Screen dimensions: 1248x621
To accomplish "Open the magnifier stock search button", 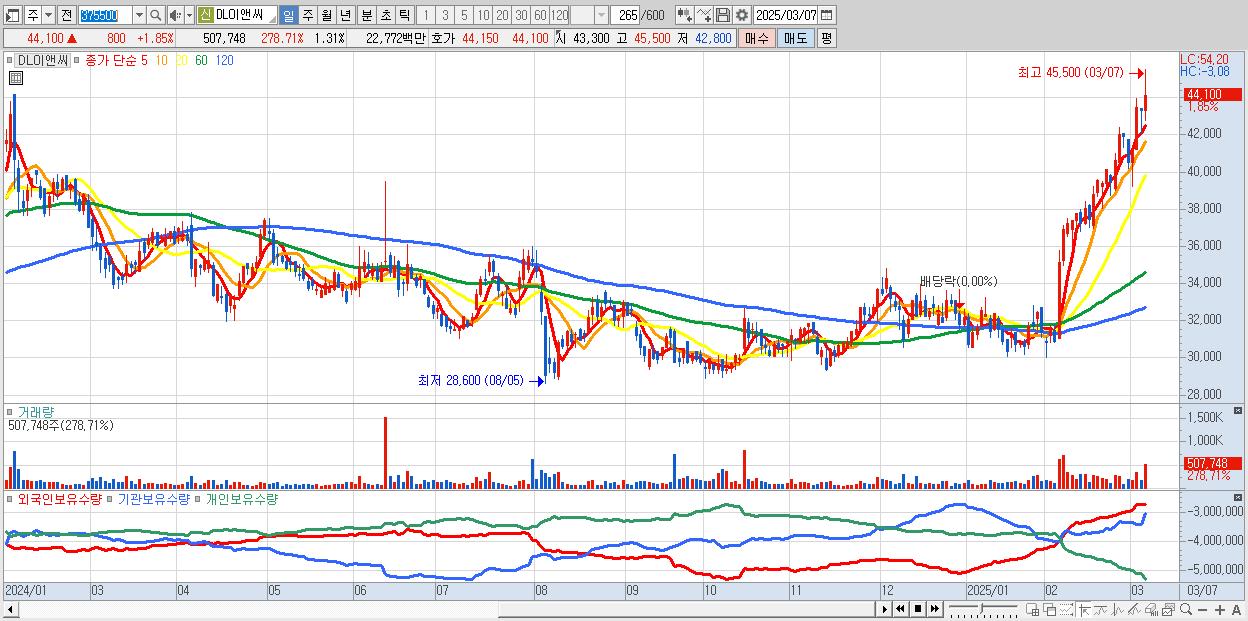I will (x=155, y=15).
